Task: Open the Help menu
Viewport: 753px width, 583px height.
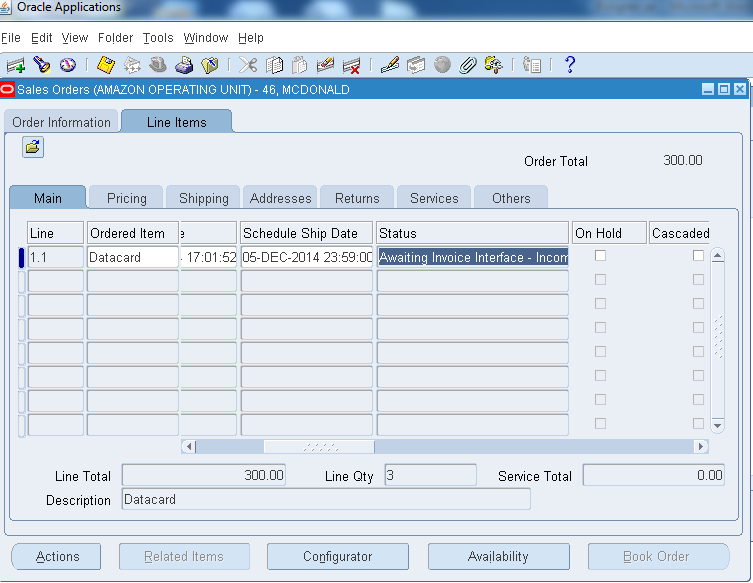Action: tap(251, 38)
